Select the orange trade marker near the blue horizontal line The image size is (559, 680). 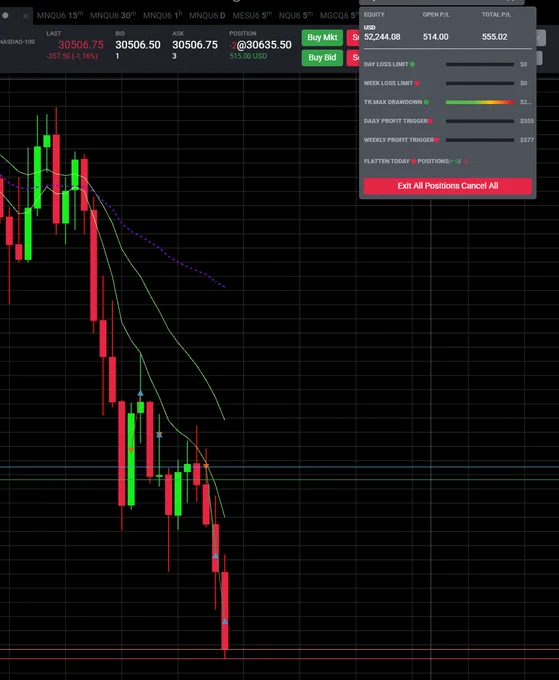pos(206,466)
